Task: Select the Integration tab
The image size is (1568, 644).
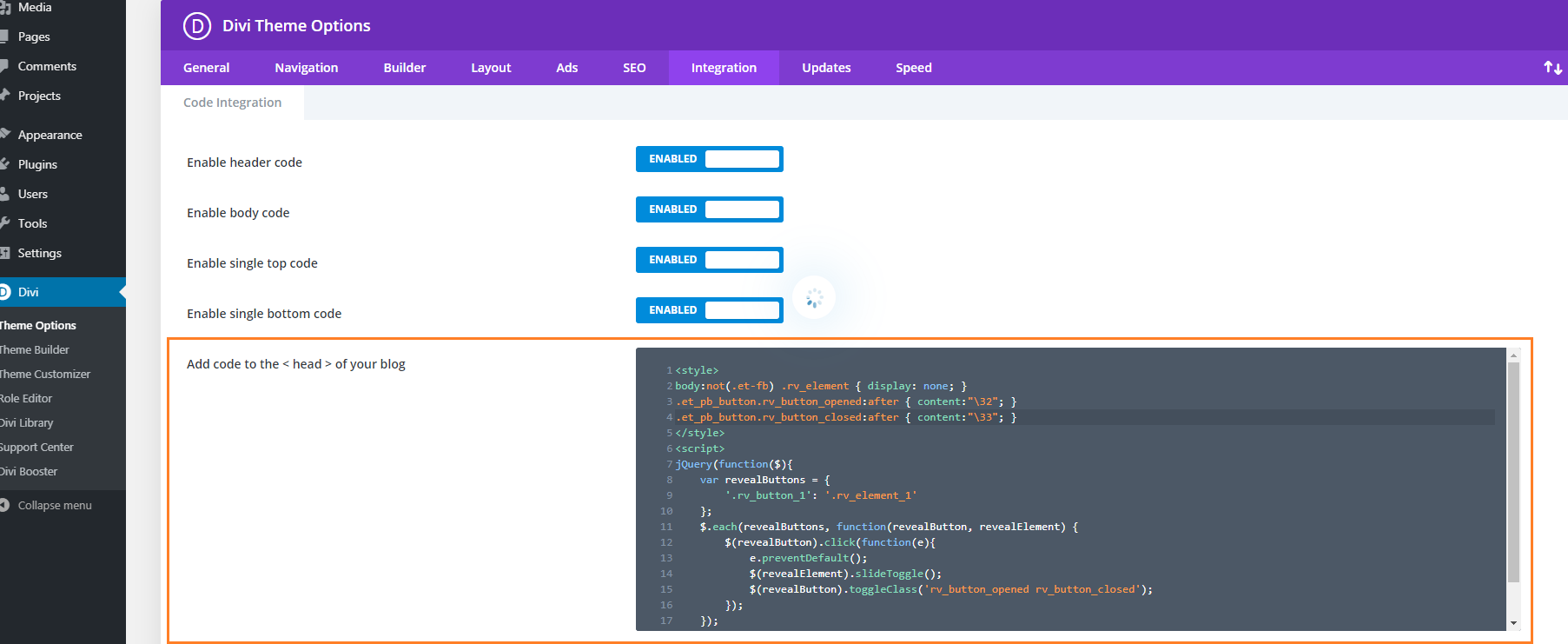Action: (x=724, y=68)
